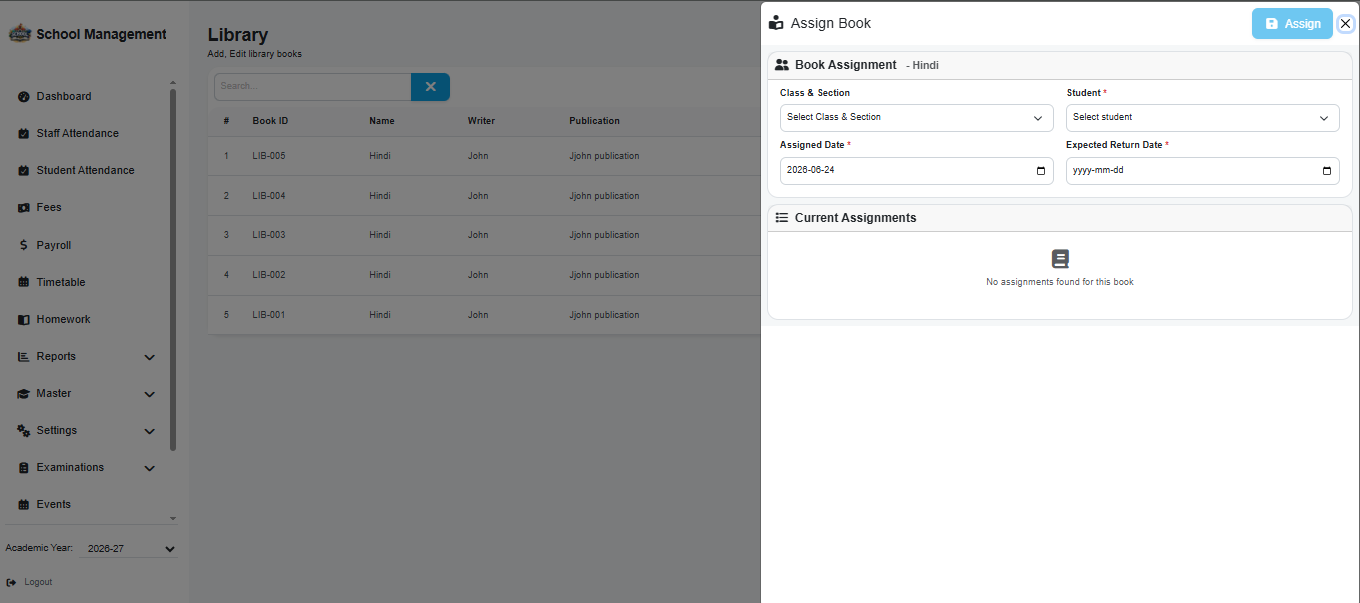
Task: Click the Master graduation cap icon
Action: (x=24, y=394)
